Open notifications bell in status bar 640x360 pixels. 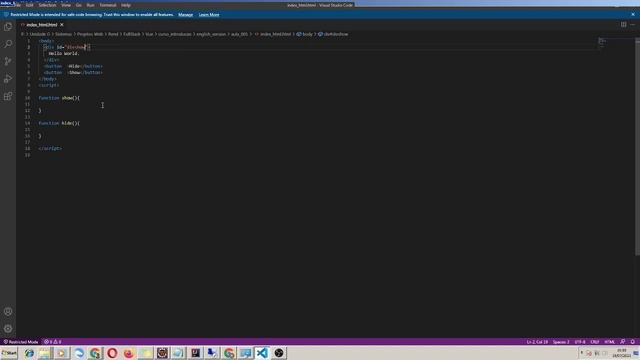pyautogui.click(x=633, y=342)
